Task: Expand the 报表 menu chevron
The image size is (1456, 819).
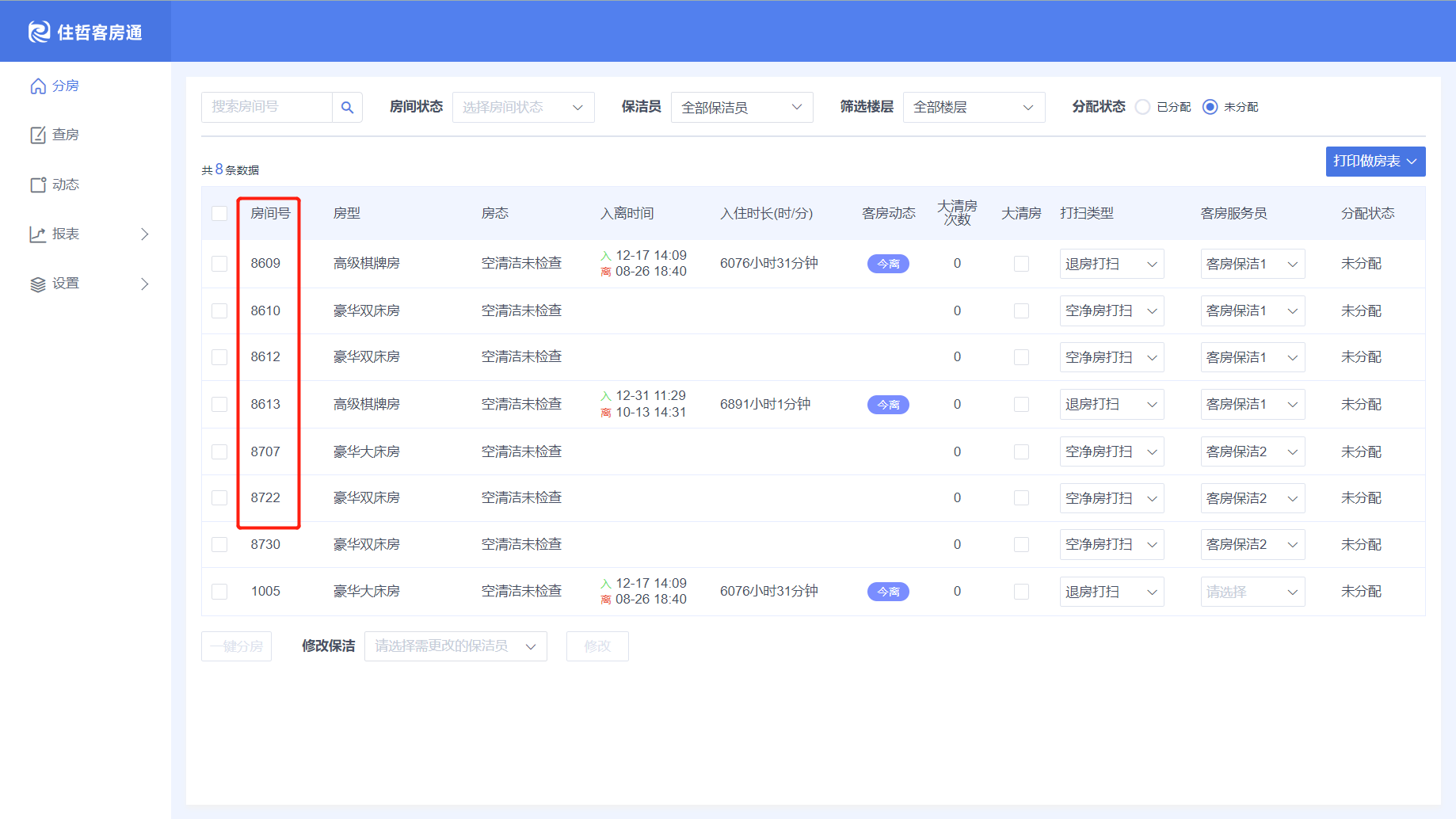Action: point(145,234)
